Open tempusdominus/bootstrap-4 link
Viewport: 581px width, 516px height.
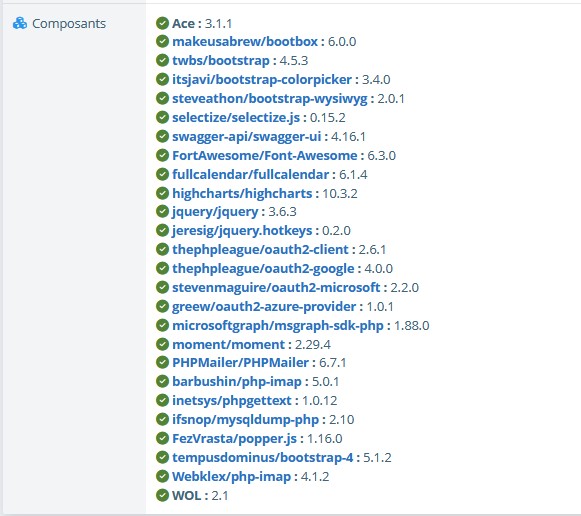pos(263,457)
